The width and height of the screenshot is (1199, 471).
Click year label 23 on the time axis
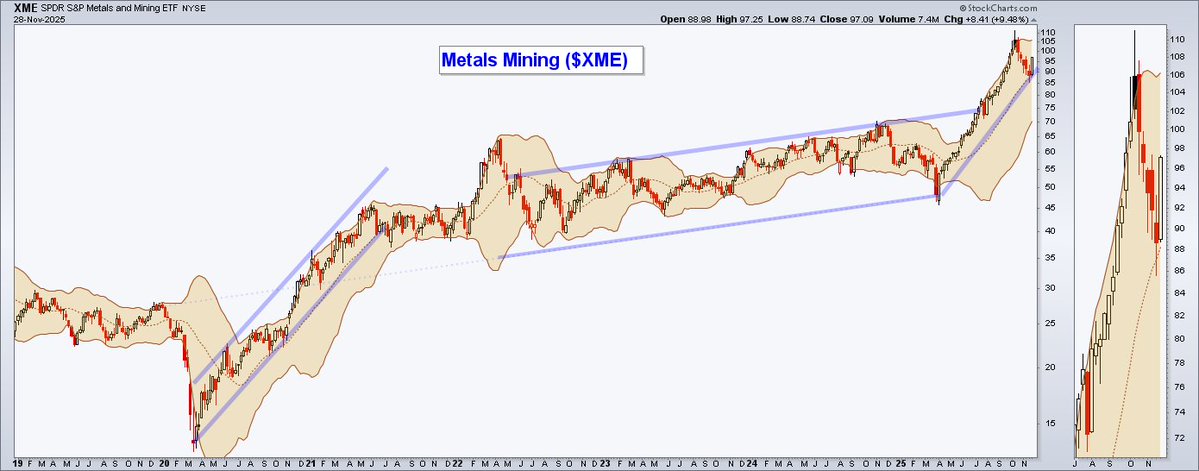coord(603,463)
